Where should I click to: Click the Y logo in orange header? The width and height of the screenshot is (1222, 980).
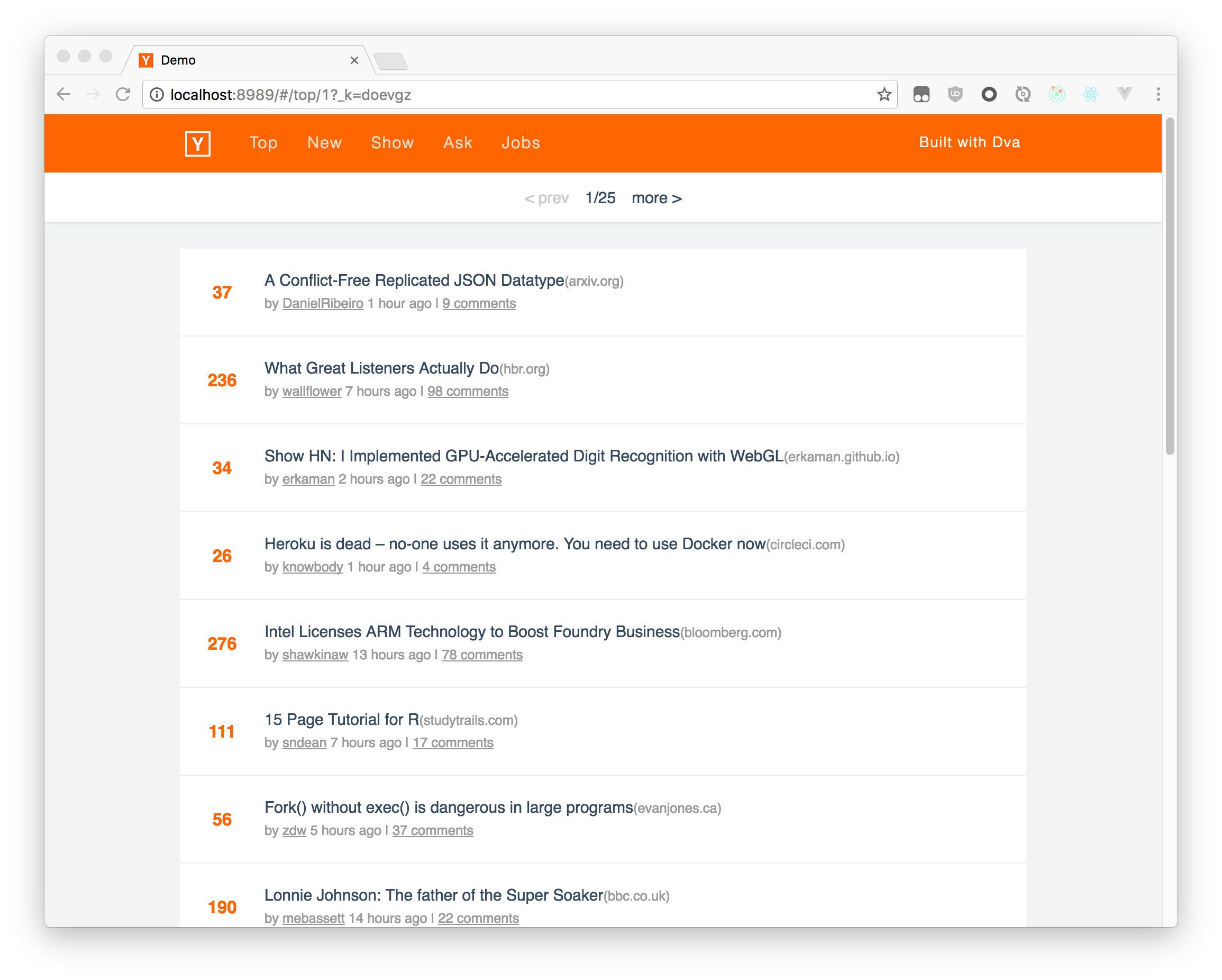click(198, 143)
